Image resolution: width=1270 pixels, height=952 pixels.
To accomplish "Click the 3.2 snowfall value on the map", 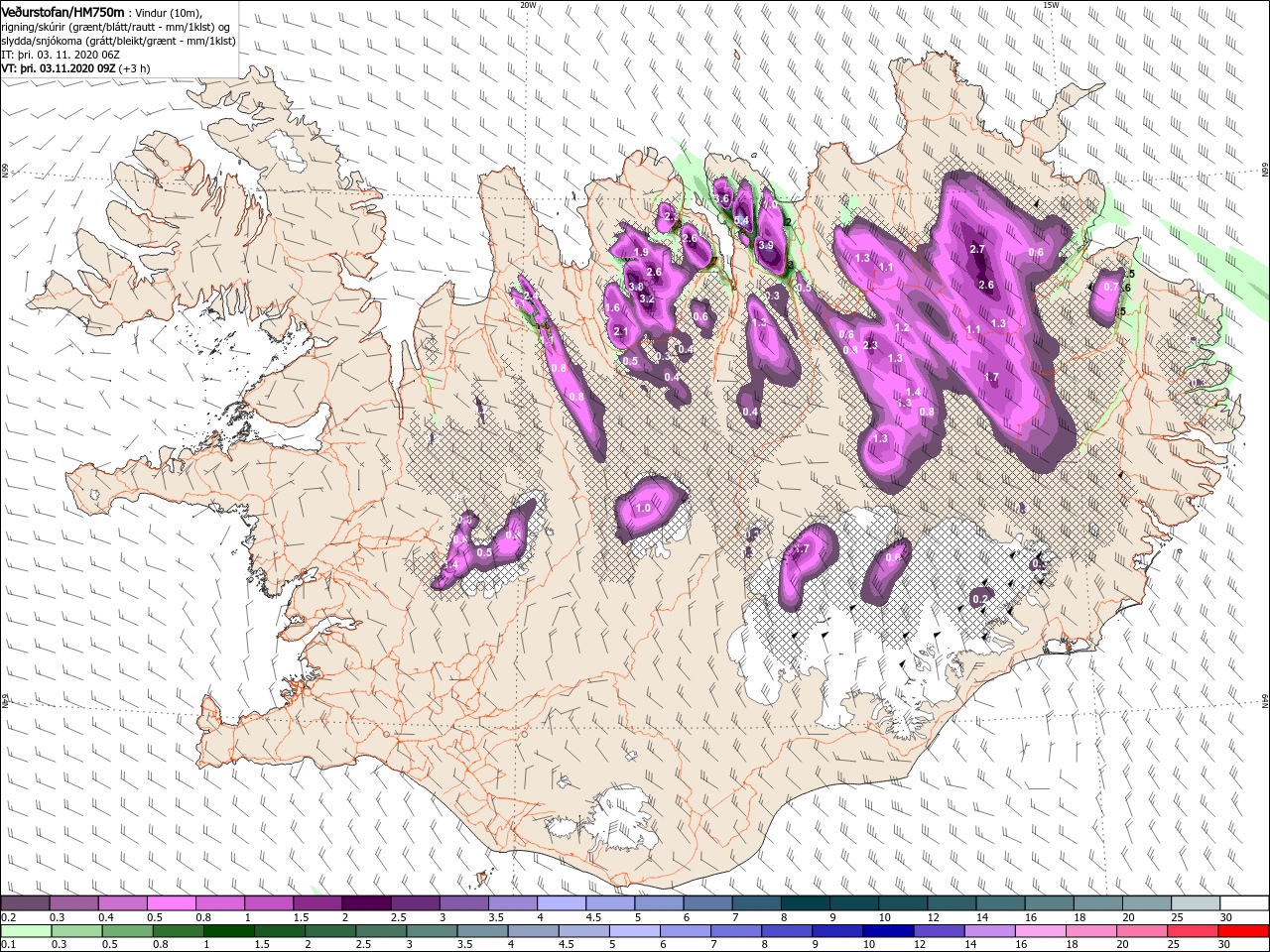I will click(647, 298).
